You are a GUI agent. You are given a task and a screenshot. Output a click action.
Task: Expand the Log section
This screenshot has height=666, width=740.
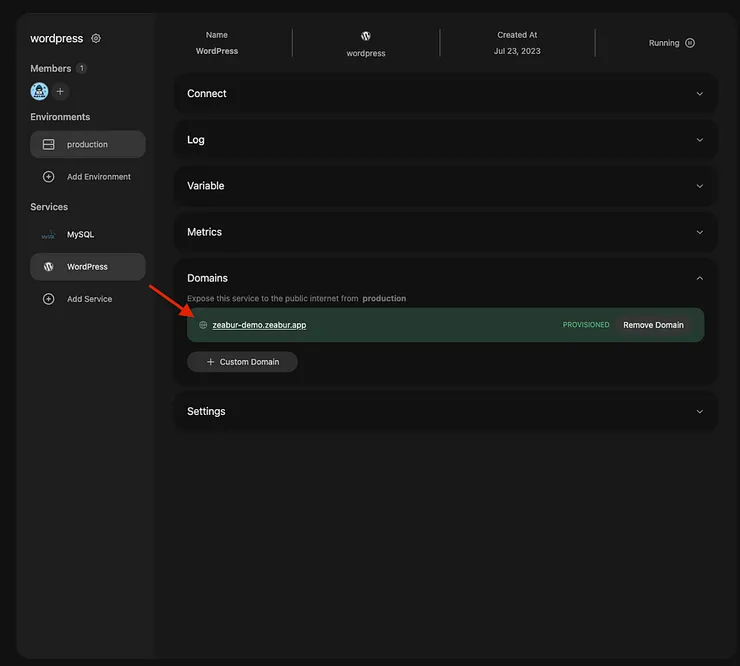[699, 140]
